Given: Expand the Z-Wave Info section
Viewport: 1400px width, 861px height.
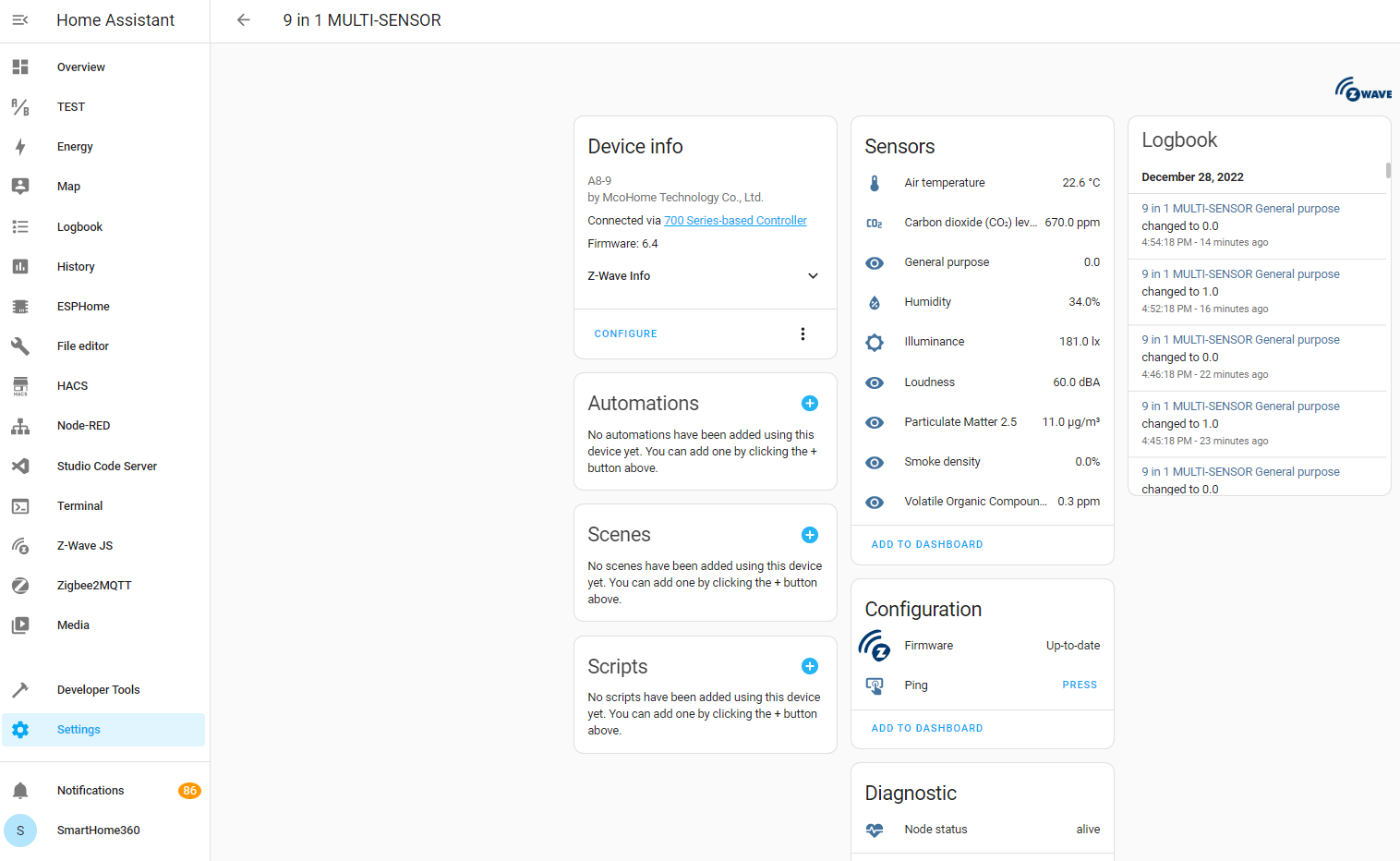Looking at the screenshot, I should [x=813, y=276].
